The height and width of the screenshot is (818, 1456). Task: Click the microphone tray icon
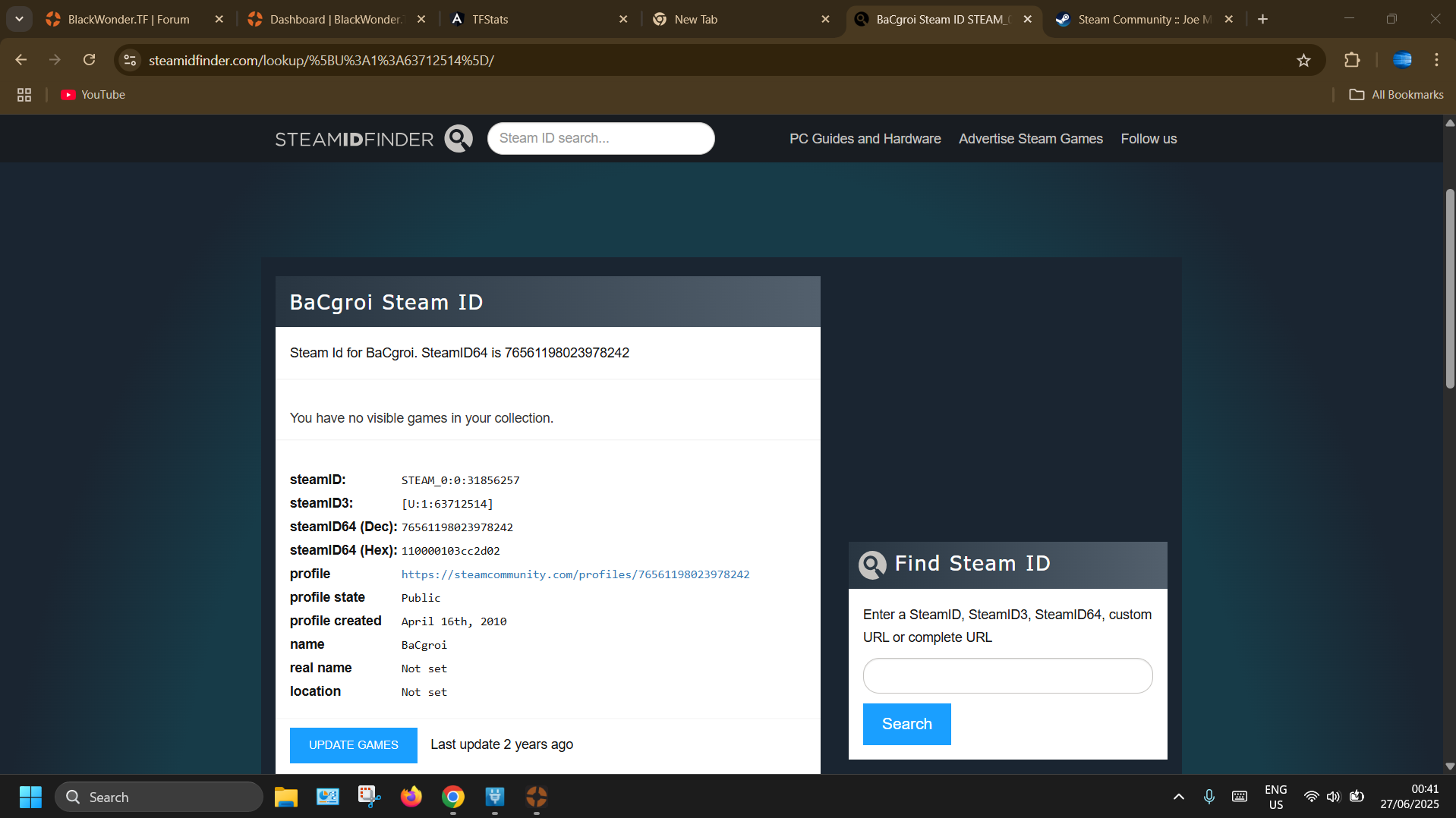(x=1209, y=797)
